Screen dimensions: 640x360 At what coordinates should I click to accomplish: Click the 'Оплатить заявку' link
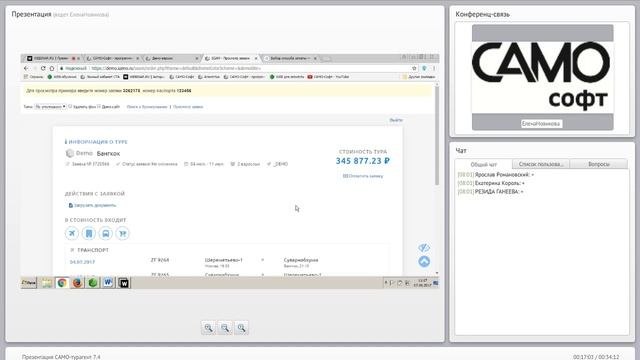[x=363, y=176]
